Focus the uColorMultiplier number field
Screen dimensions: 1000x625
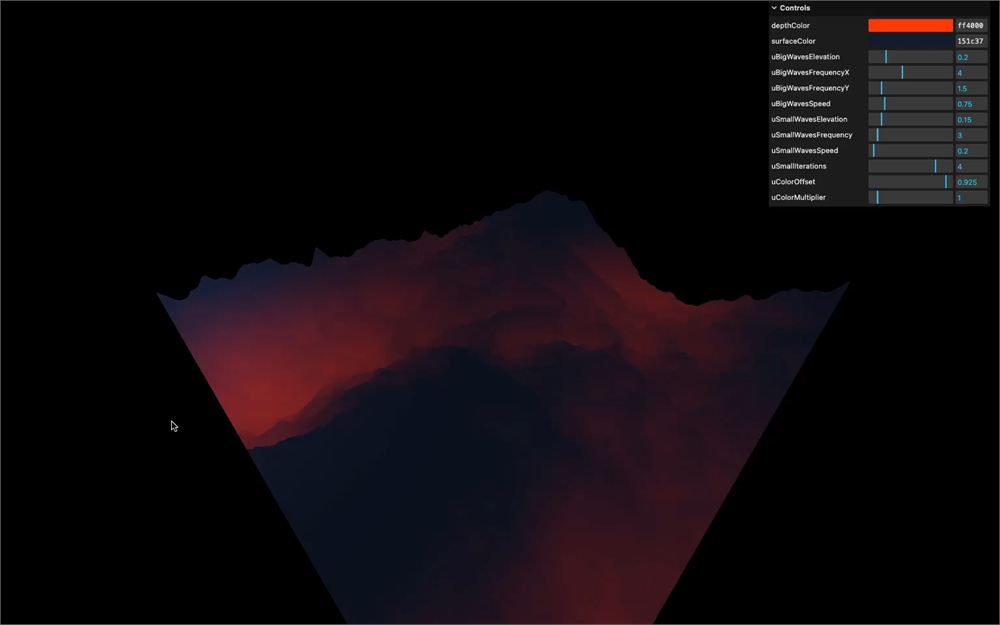click(971, 198)
